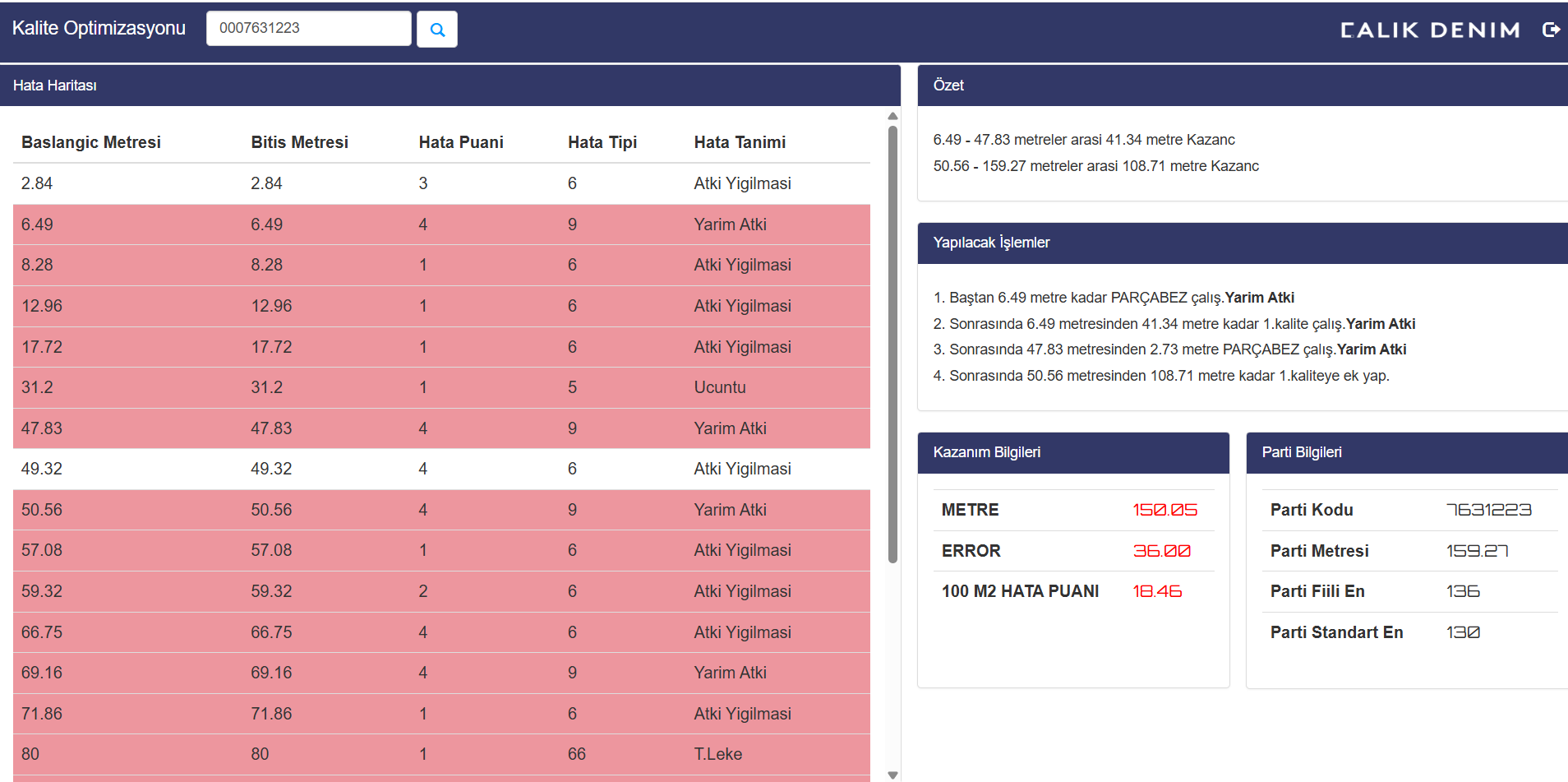Focus the batch number search field
Viewport: 1568px width, 782px height.
(x=308, y=29)
